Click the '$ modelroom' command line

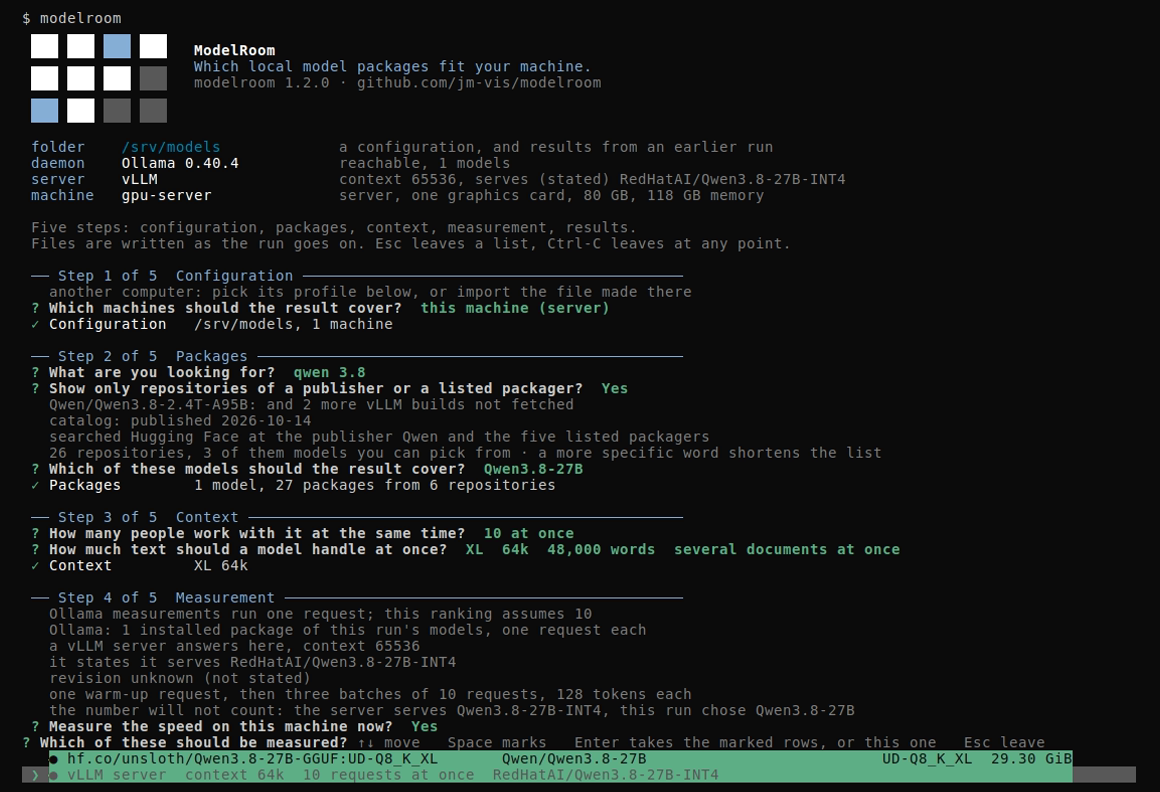72,18
